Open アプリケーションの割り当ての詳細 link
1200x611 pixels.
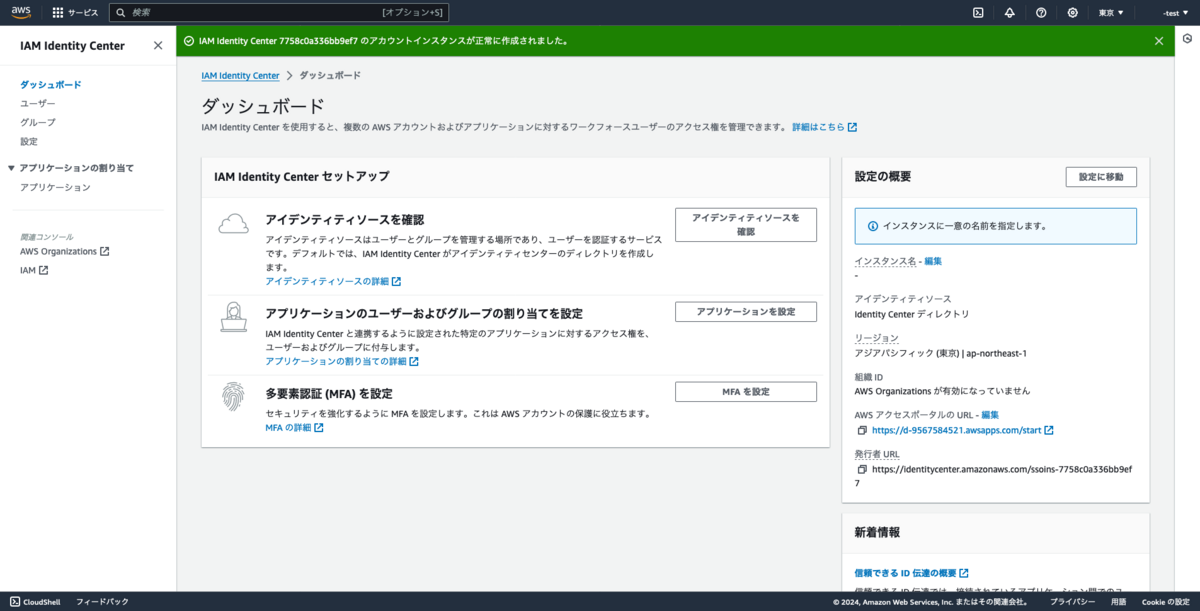click(x=342, y=361)
